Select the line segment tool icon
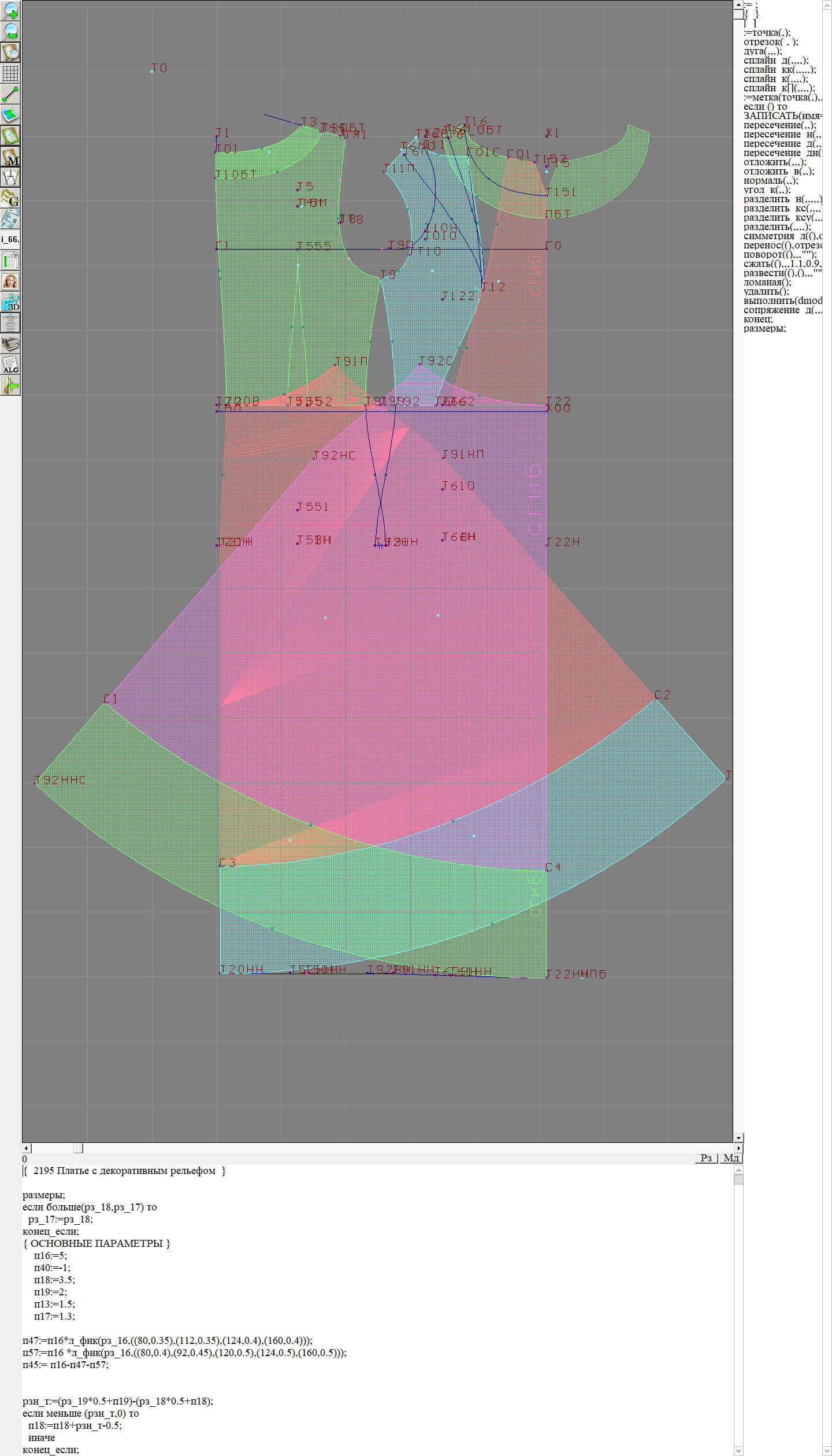 click(x=10, y=94)
